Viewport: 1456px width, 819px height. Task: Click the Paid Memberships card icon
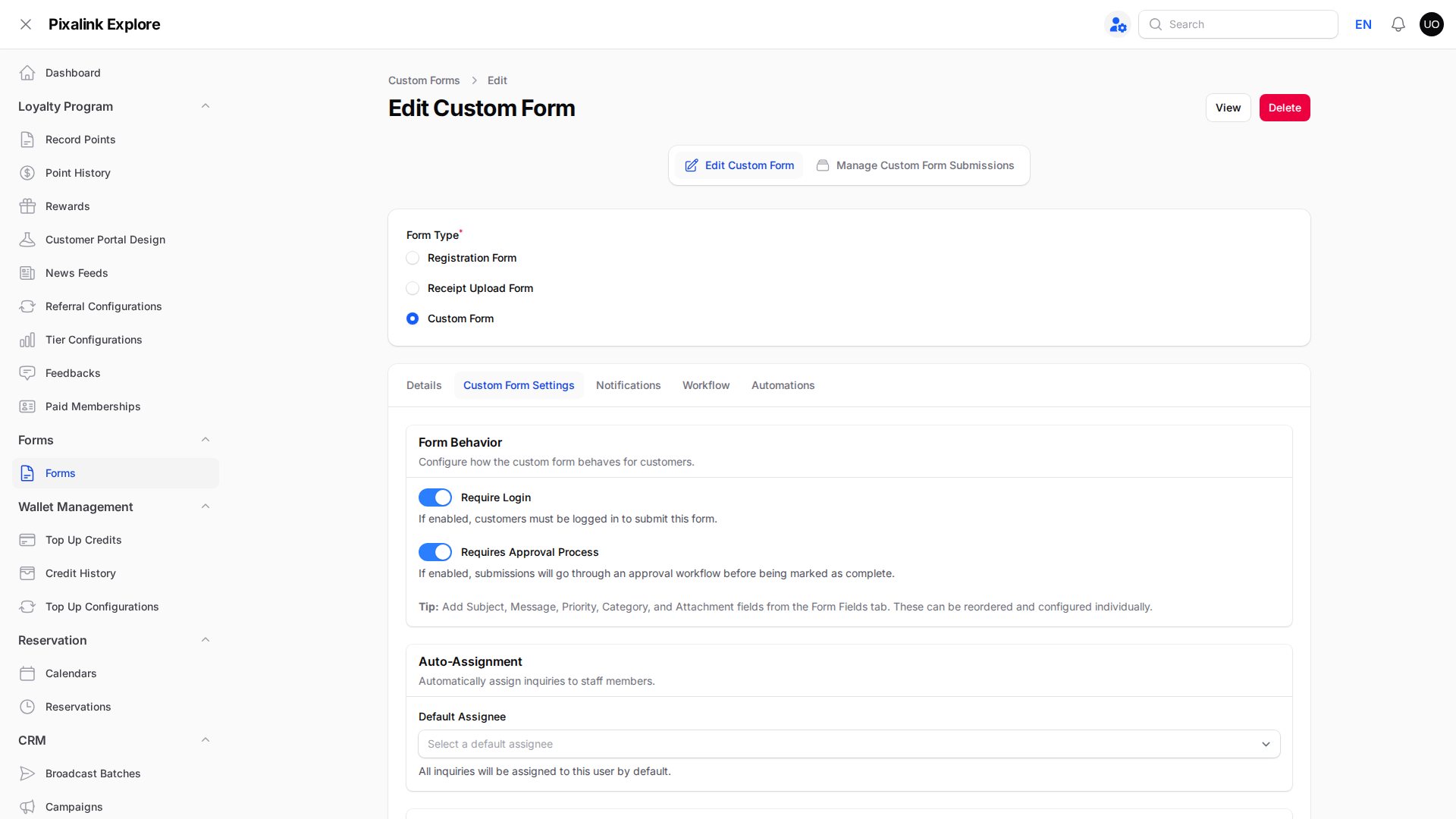(27, 406)
